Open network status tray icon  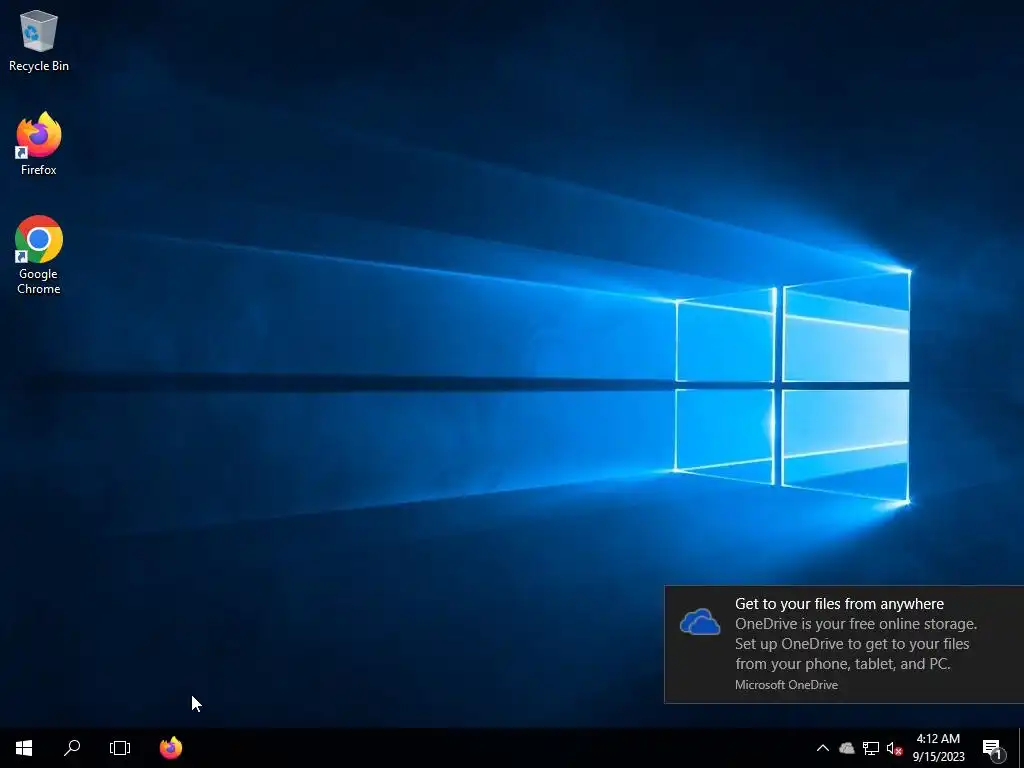[x=871, y=748]
